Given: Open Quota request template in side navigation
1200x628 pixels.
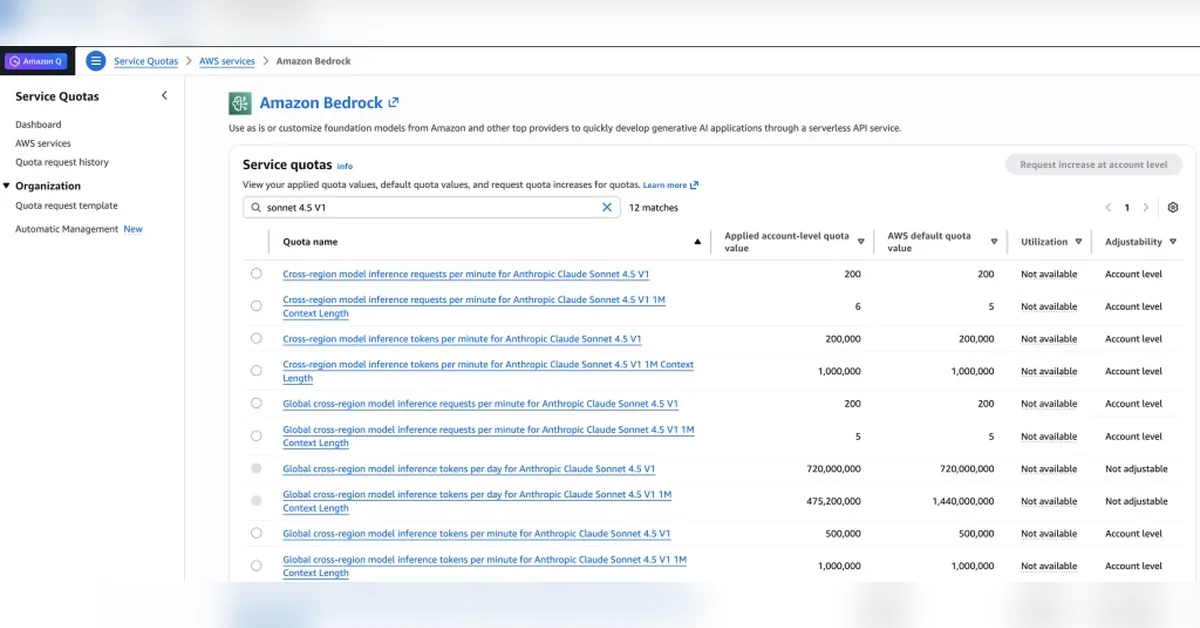Looking at the screenshot, I should pos(66,205).
